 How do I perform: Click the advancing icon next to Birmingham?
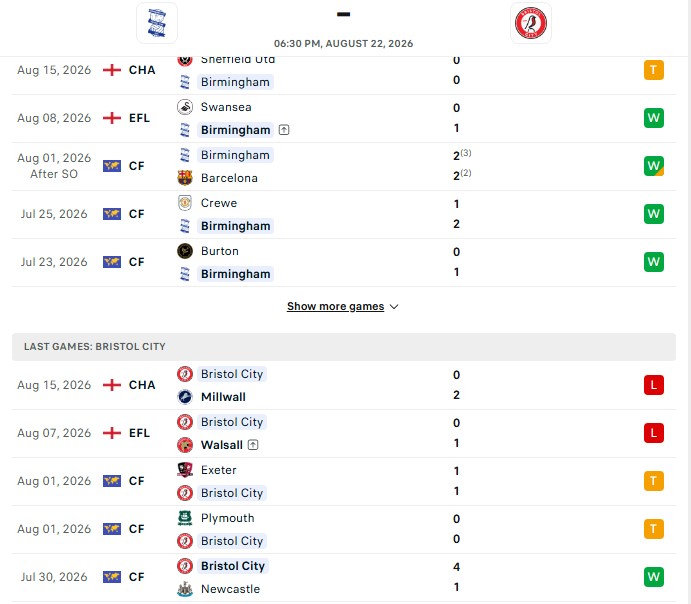pos(284,130)
